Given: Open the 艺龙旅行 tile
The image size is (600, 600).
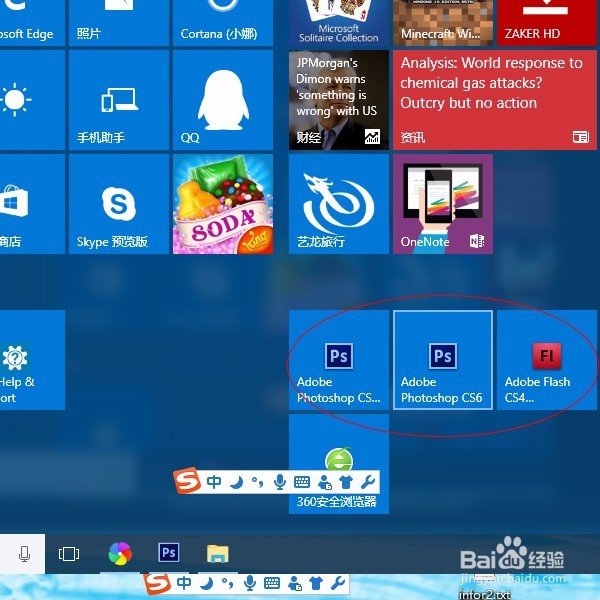Looking at the screenshot, I should [339, 204].
